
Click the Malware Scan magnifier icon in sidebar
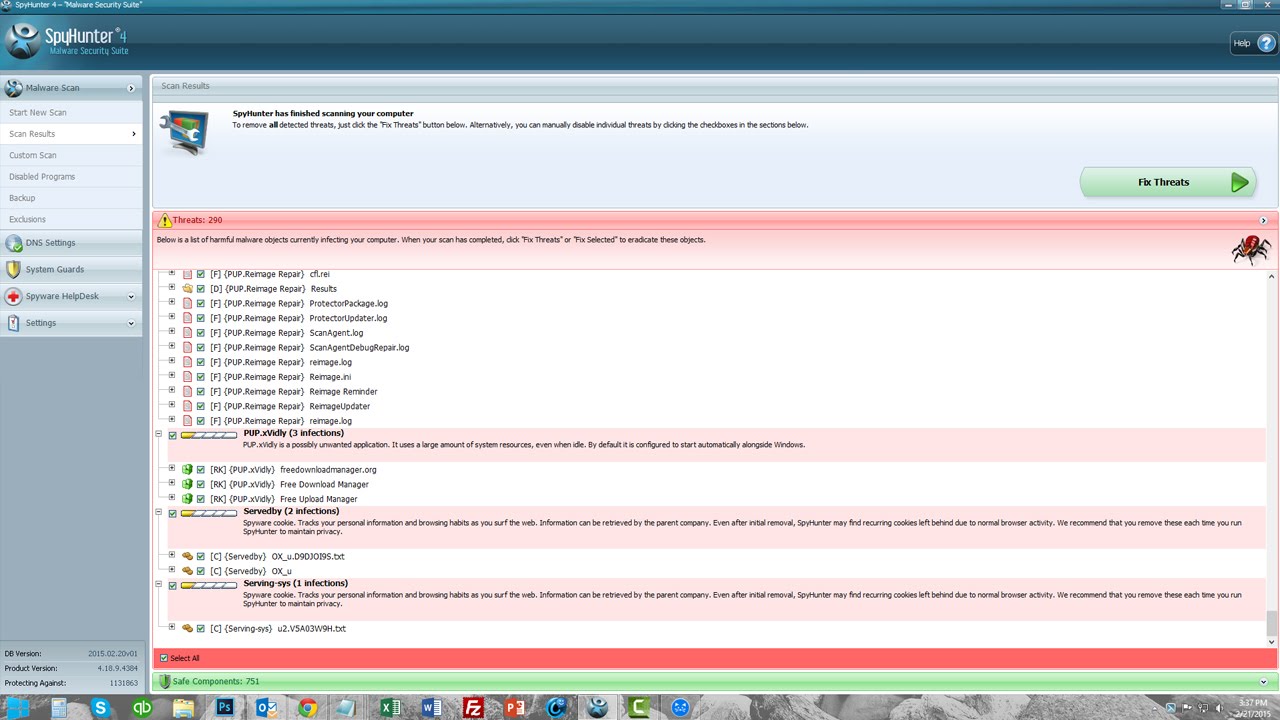(x=13, y=88)
